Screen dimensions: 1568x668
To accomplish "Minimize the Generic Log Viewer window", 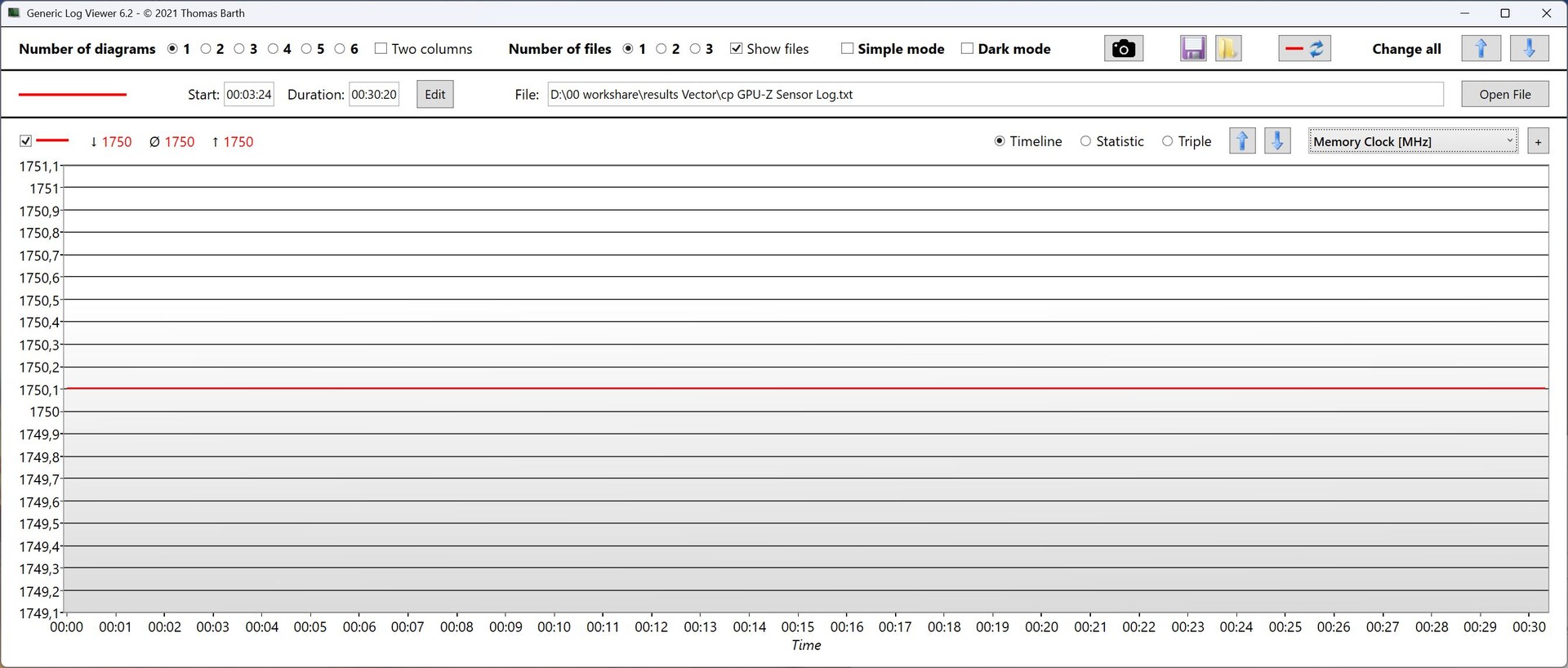I will (x=1465, y=13).
